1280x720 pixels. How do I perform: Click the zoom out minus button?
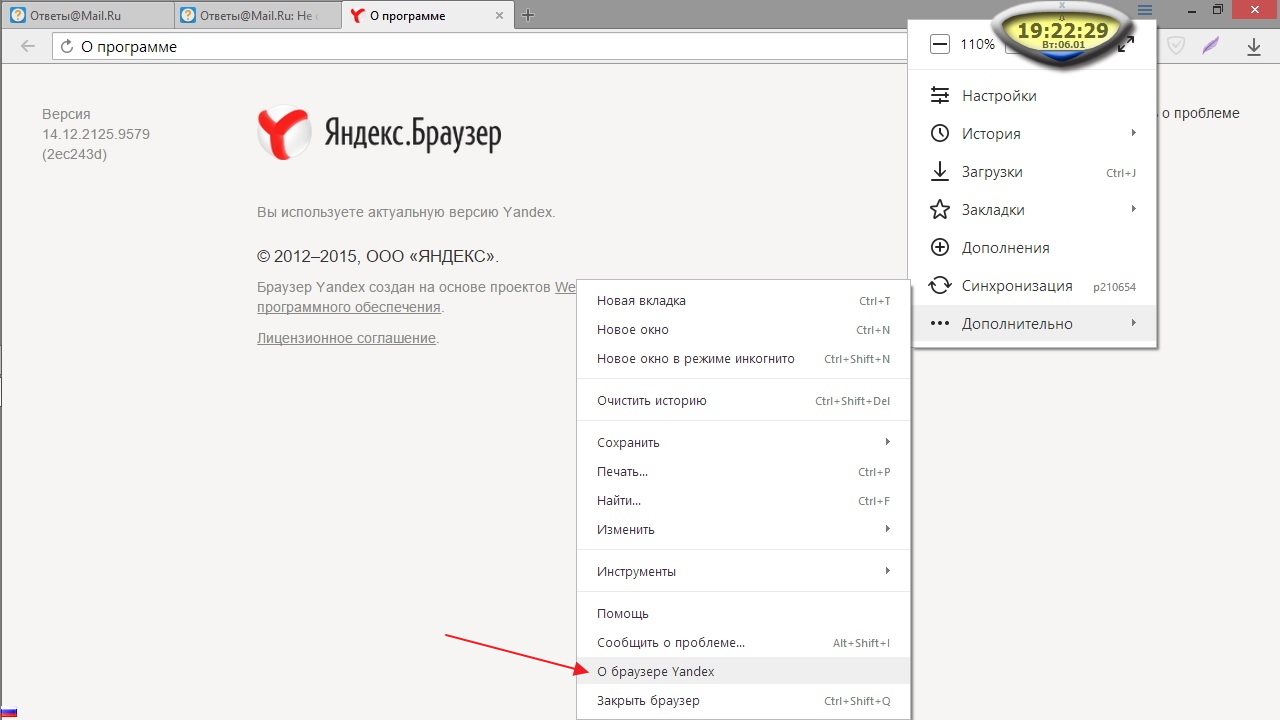click(x=939, y=44)
